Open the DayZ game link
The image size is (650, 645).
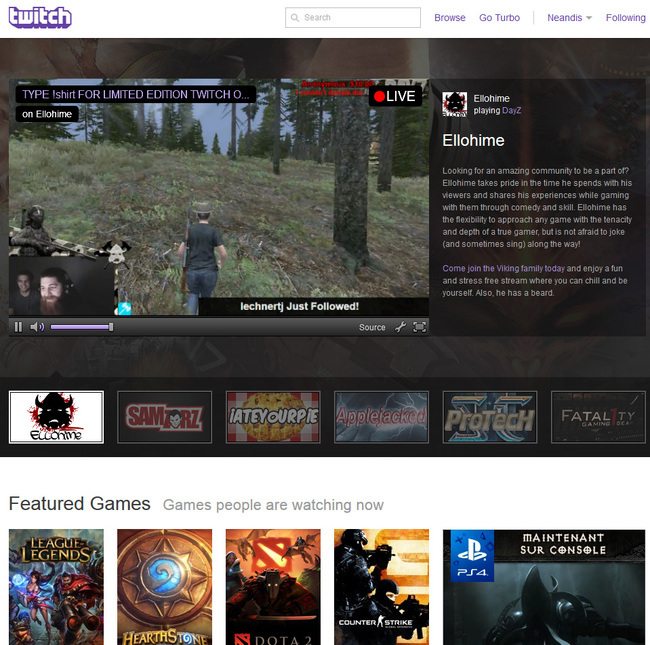coord(512,111)
